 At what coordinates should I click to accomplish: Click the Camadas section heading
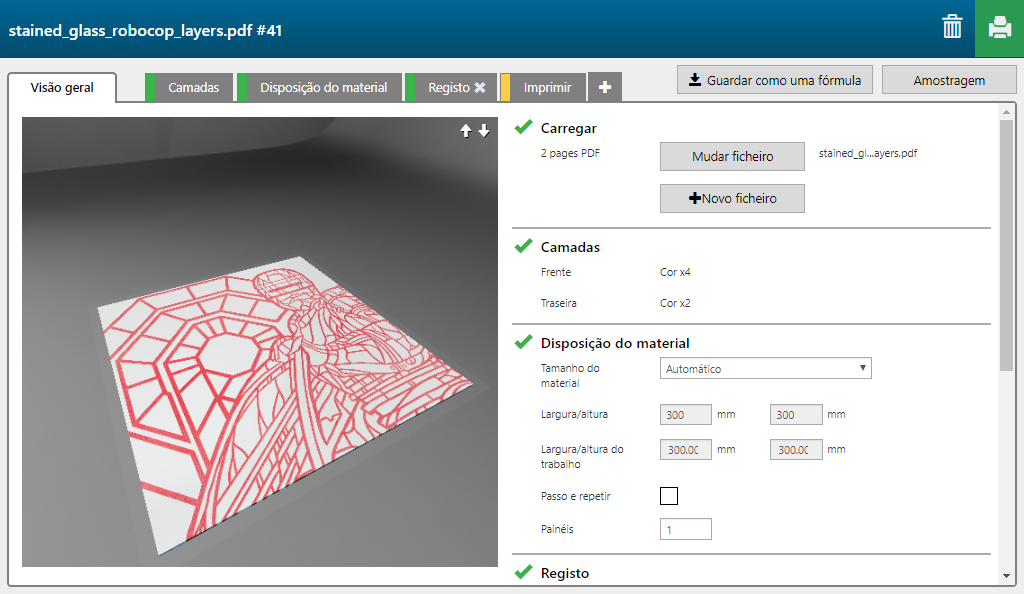click(570, 247)
